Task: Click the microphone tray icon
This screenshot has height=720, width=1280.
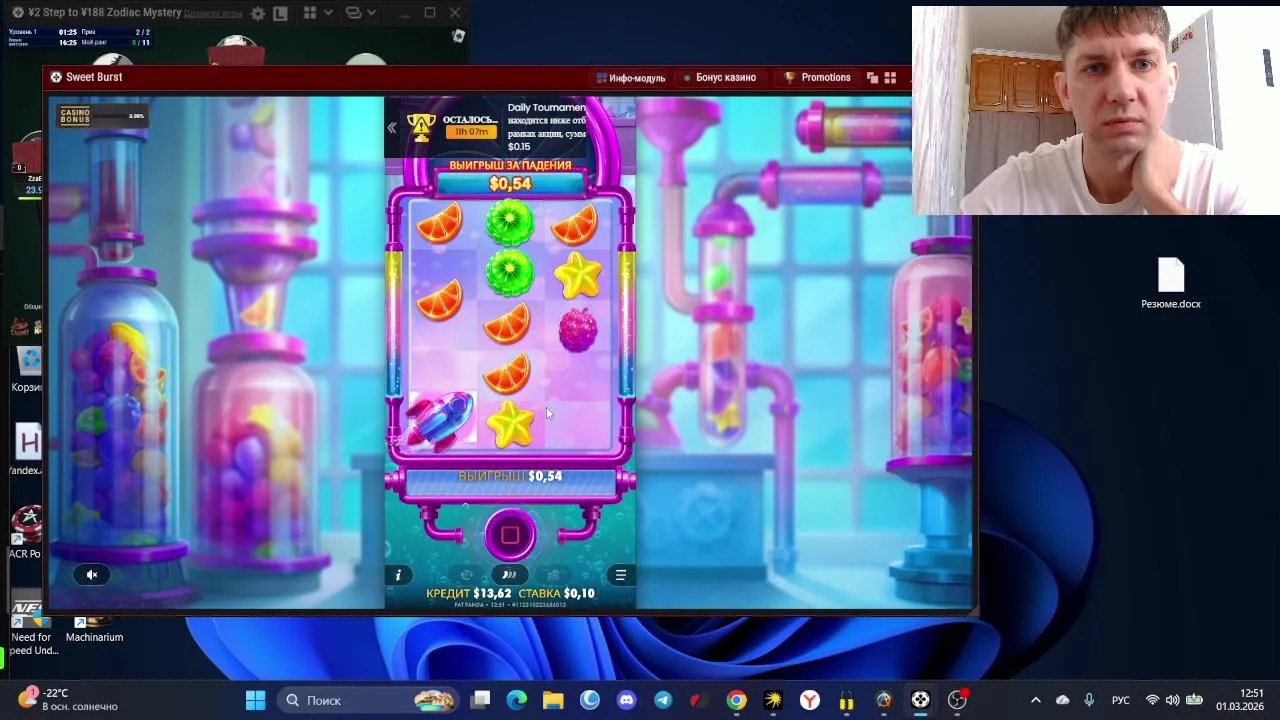Action: click(1089, 700)
